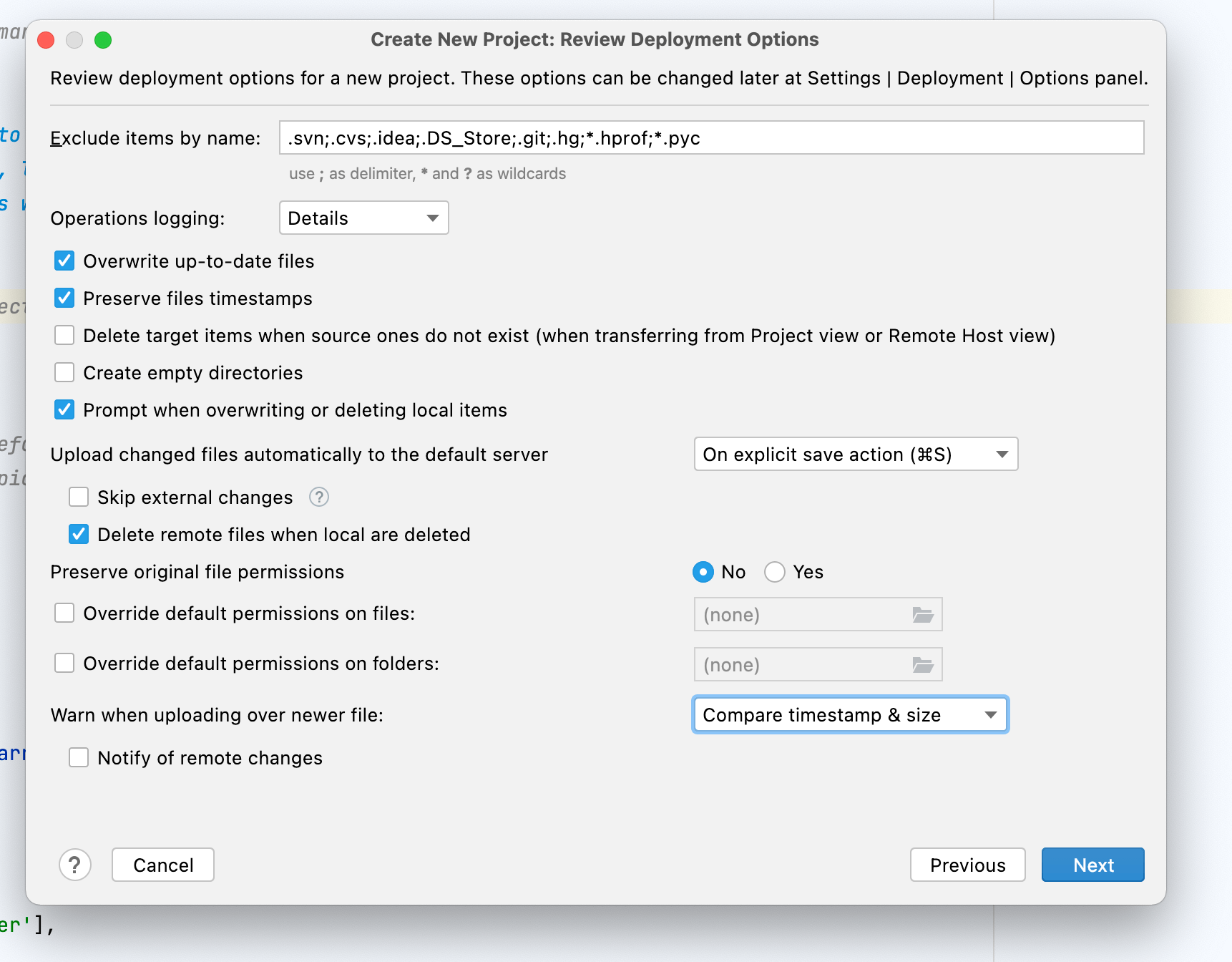Click the folder icon for folder permissions

[x=922, y=665]
